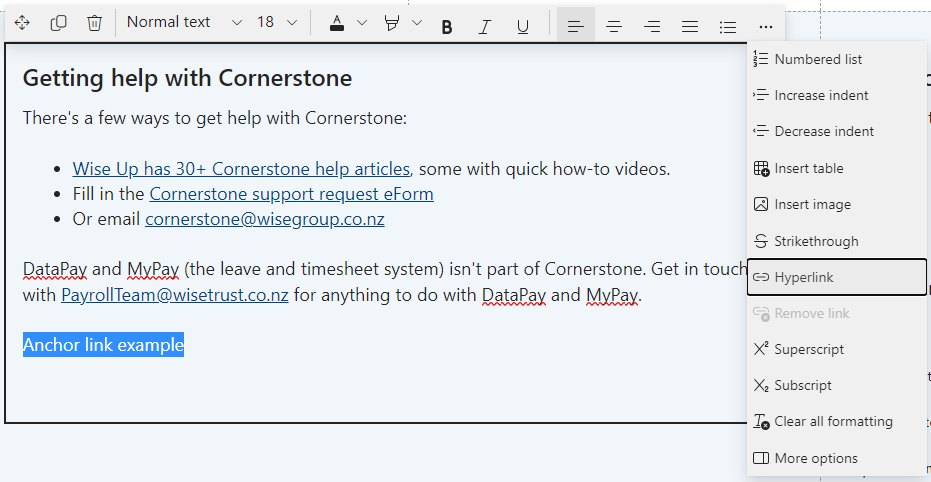Click the highlighted Anchor link example text
Viewport: 931px width, 482px height.
point(103,345)
